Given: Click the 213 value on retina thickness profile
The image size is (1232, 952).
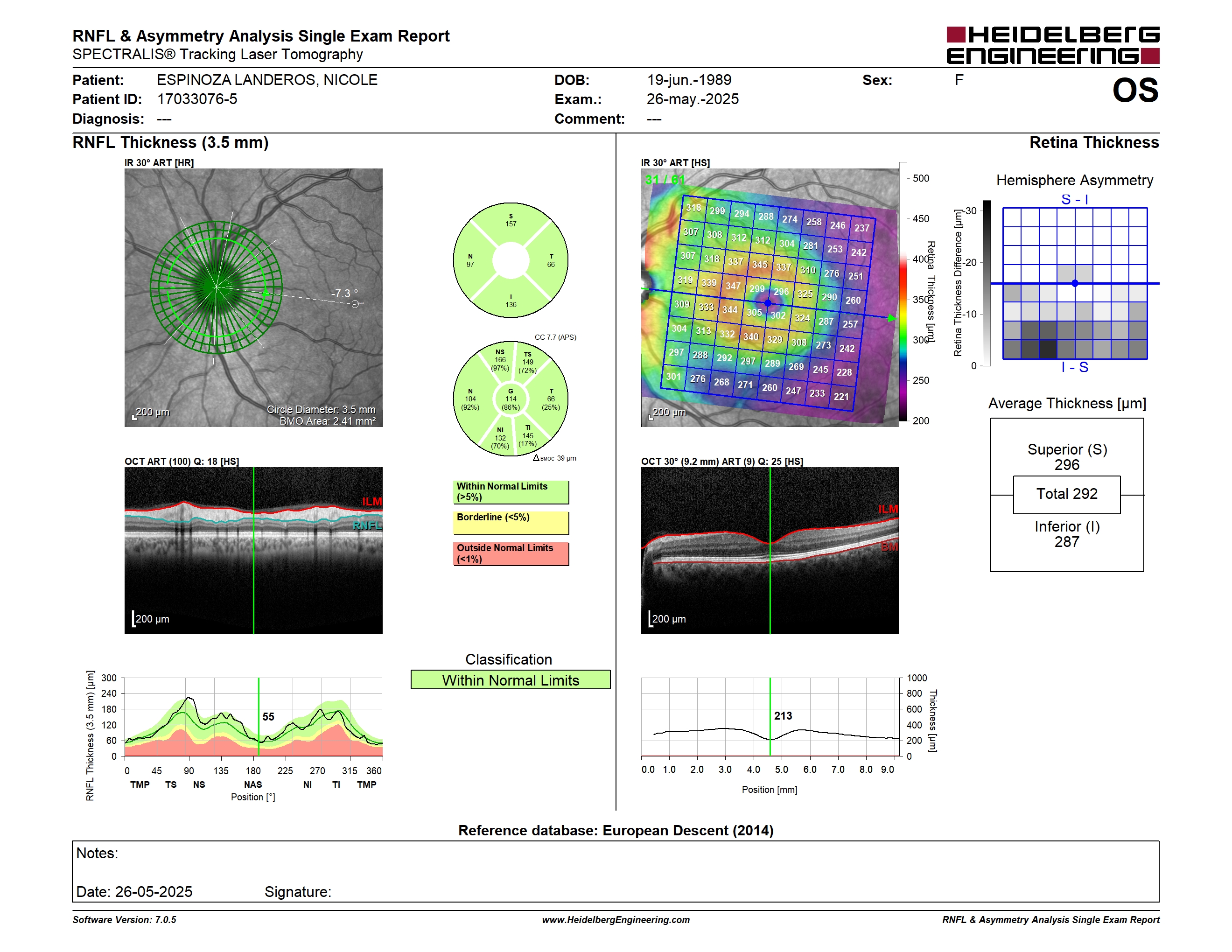Looking at the screenshot, I should tap(783, 716).
